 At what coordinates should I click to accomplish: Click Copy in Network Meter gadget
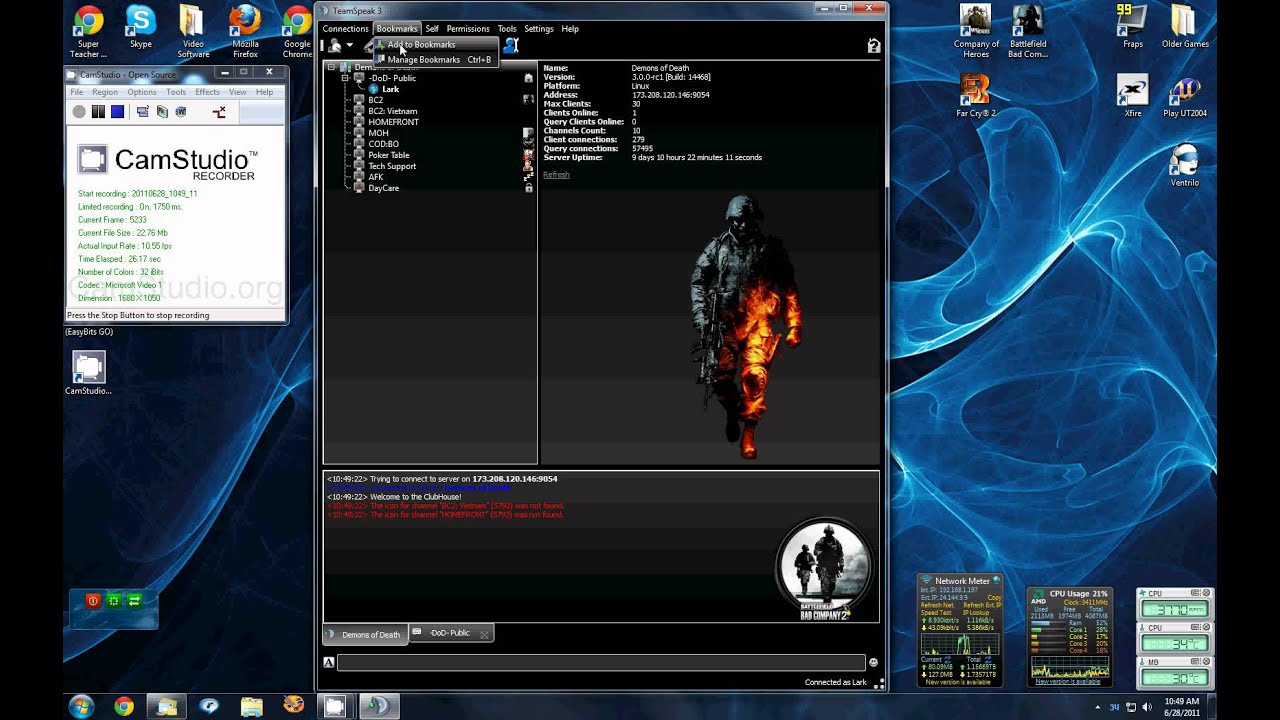click(994, 597)
